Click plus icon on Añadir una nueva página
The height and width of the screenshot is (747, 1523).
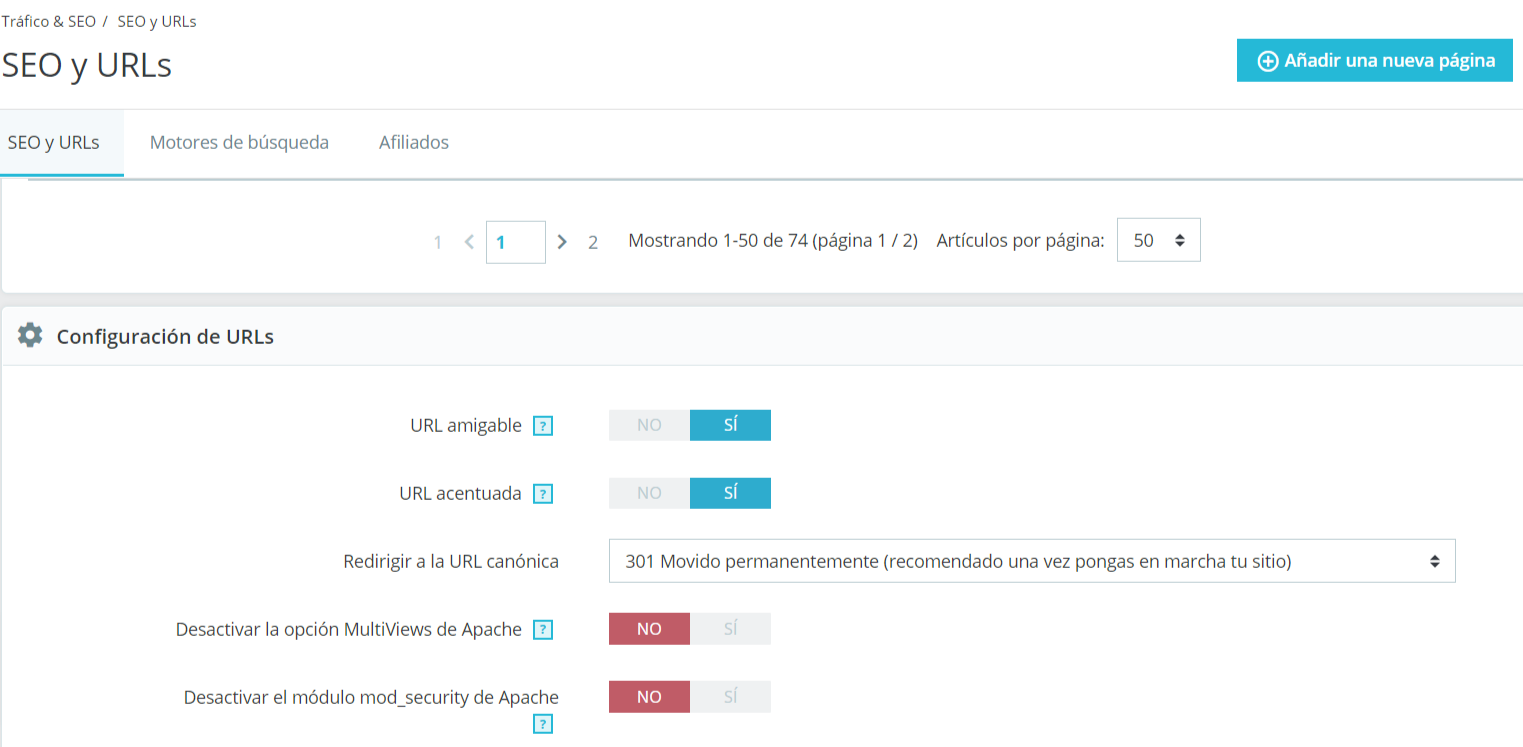(1268, 61)
